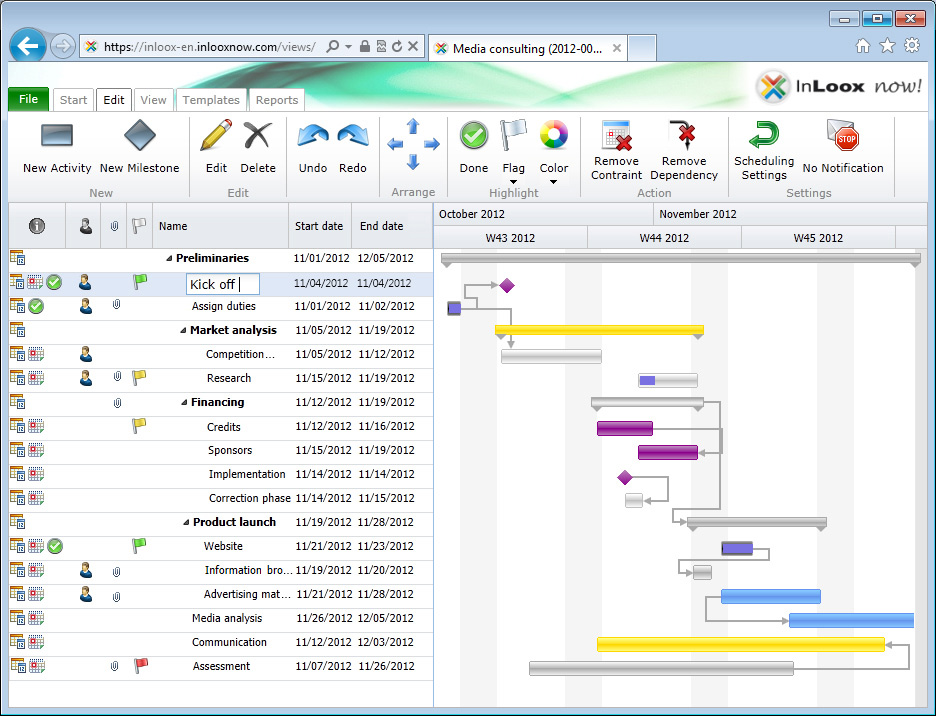936x716 pixels.
Task: Click the browser favorites star
Action: tap(888, 45)
